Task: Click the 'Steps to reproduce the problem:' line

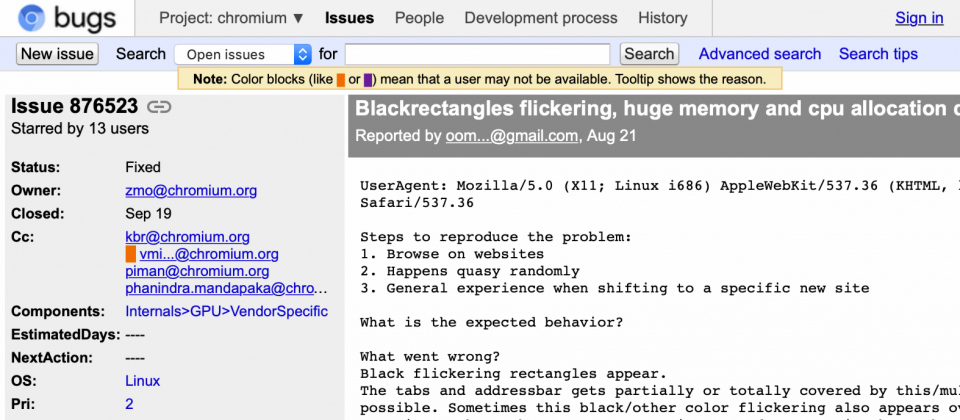Action: coord(496,237)
